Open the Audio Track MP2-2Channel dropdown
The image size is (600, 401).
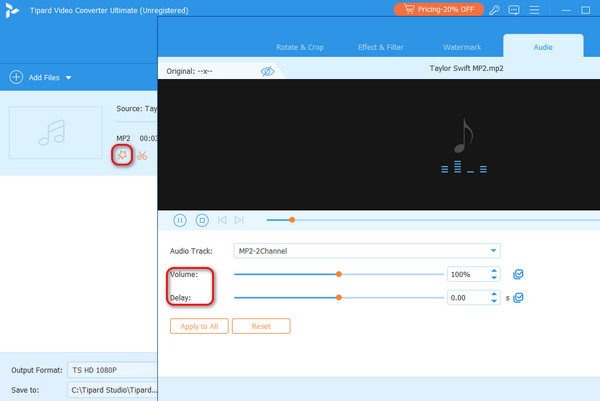(367, 251)
